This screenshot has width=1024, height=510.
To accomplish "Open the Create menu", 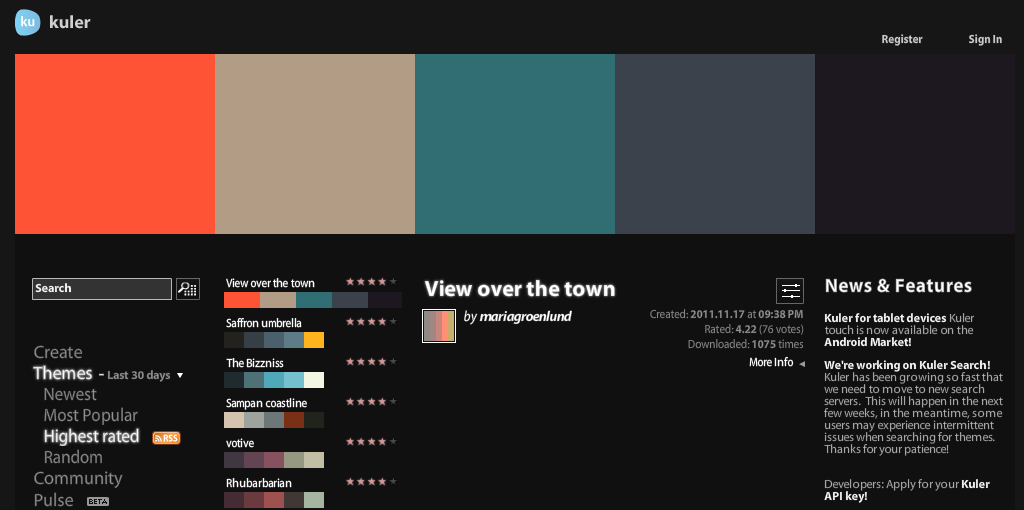I will tap(58, 353).
